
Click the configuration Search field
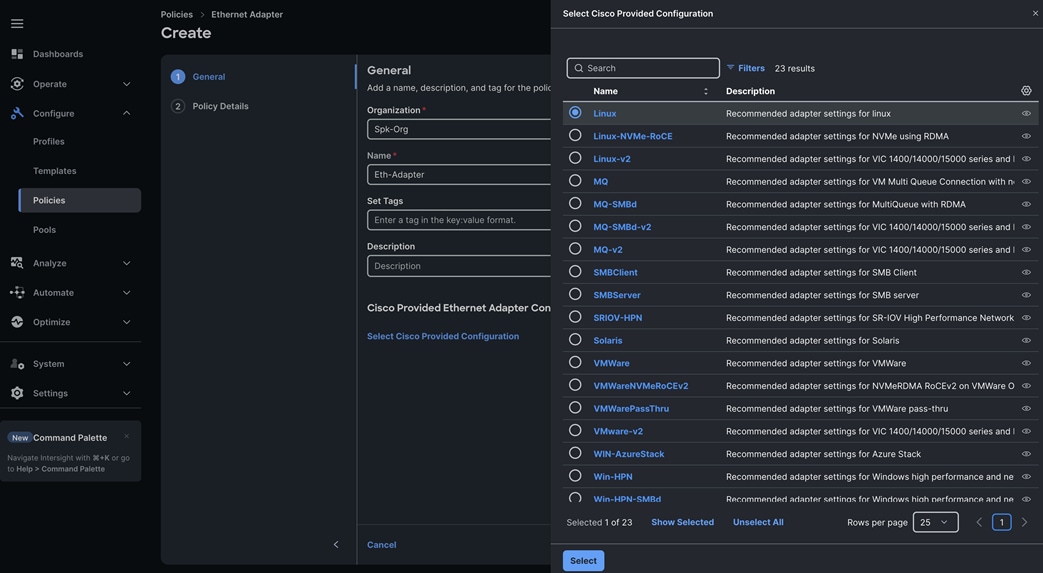tap(643, 68)
